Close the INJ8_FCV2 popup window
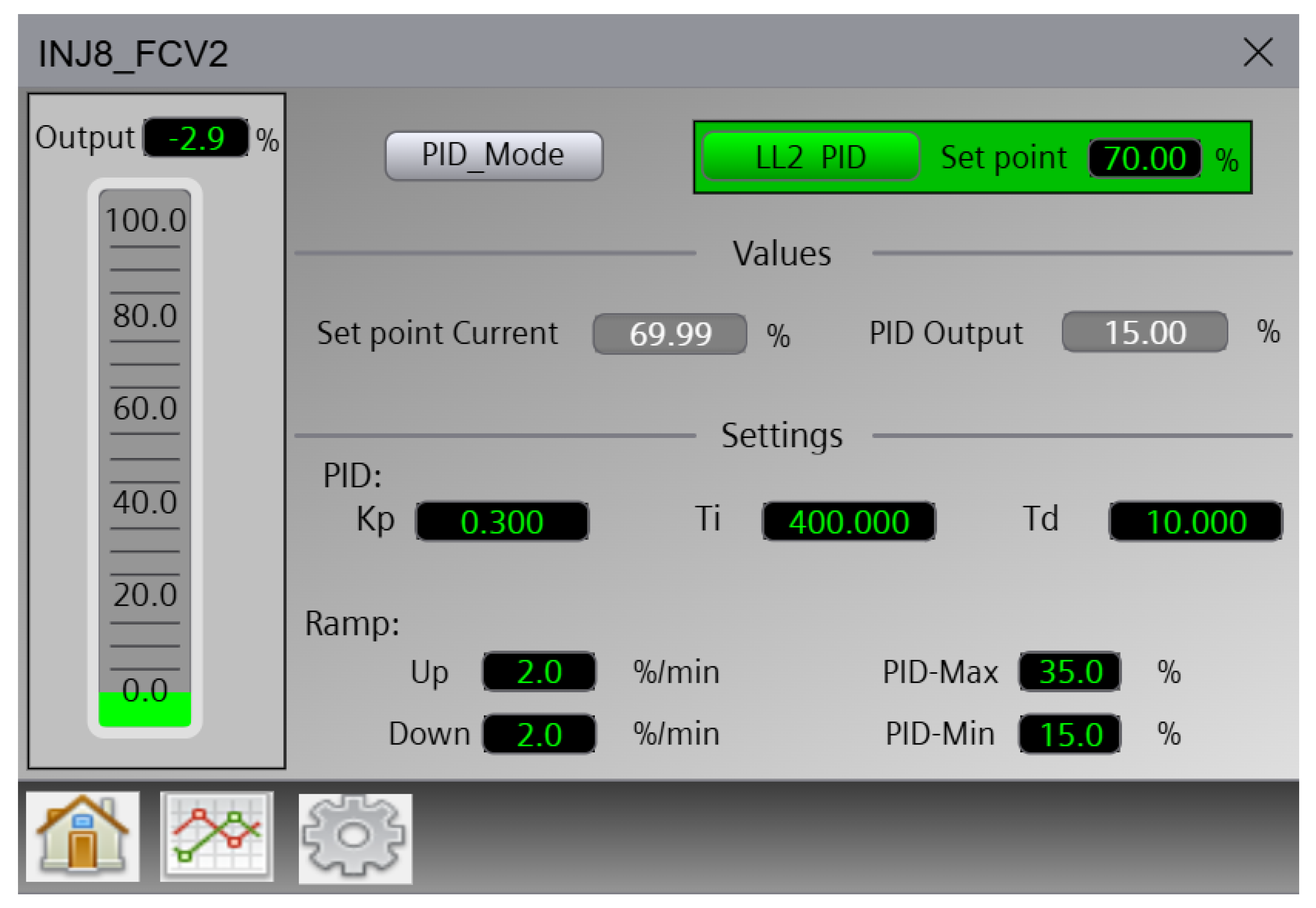 pos(1257,53)
